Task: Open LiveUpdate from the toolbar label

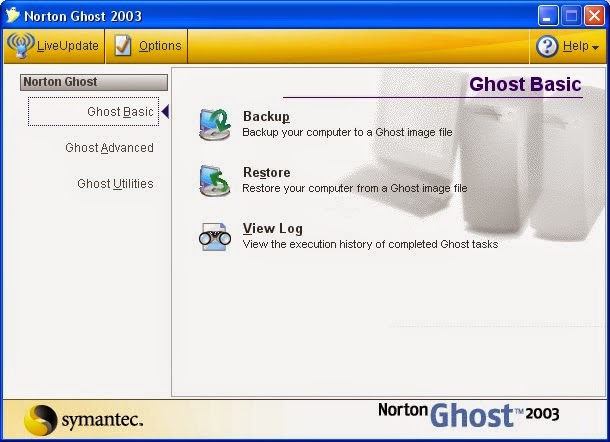Action: pyautogui.click(x=68, y=46)
